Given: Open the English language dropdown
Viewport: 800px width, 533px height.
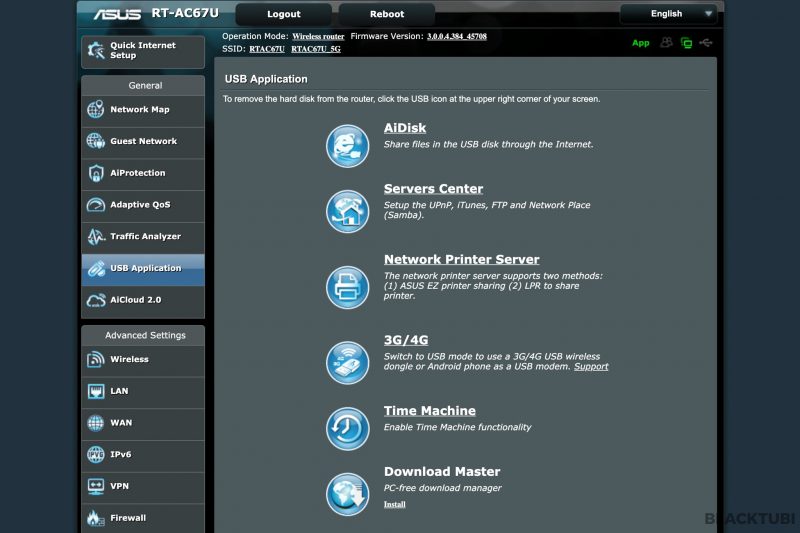Looking at the screenshot, I should coord(668,14).
